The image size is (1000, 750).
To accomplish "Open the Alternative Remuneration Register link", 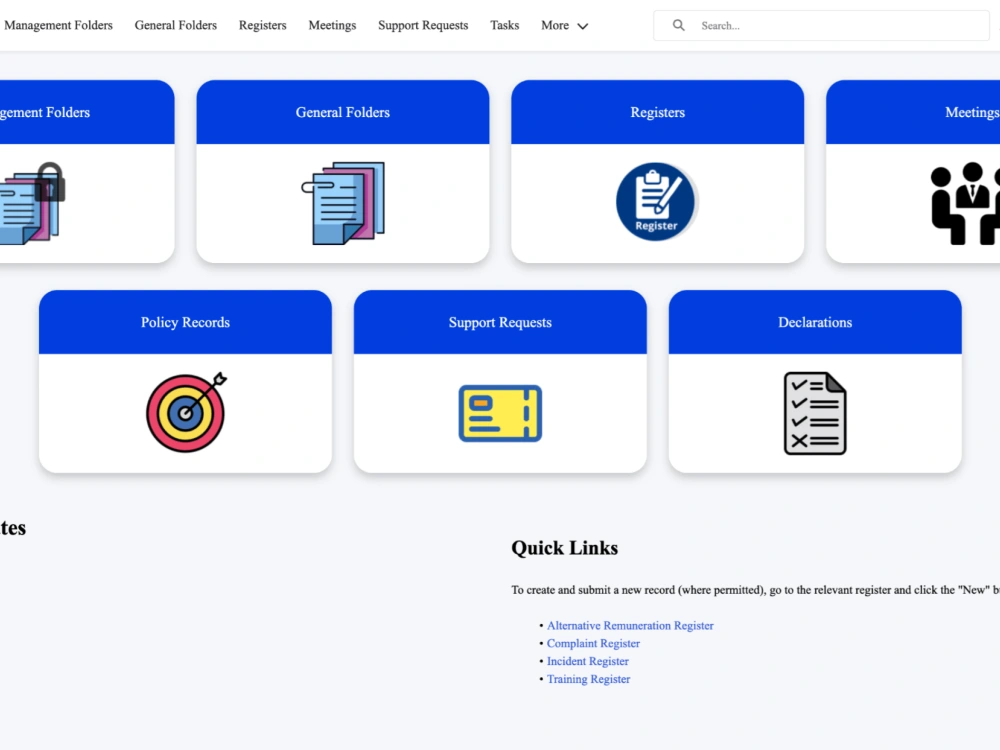I will point(630,626).
